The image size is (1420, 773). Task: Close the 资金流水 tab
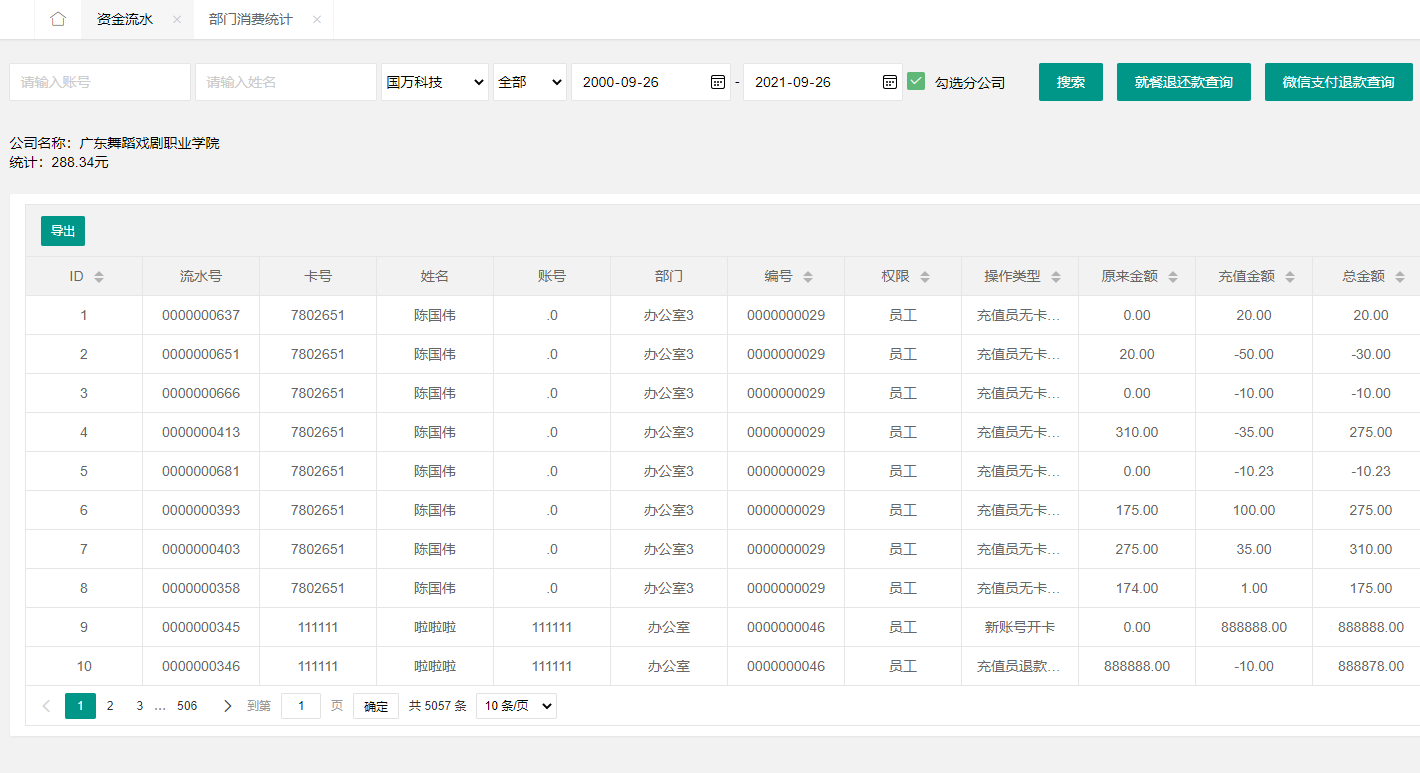click(x=177, y=20)
